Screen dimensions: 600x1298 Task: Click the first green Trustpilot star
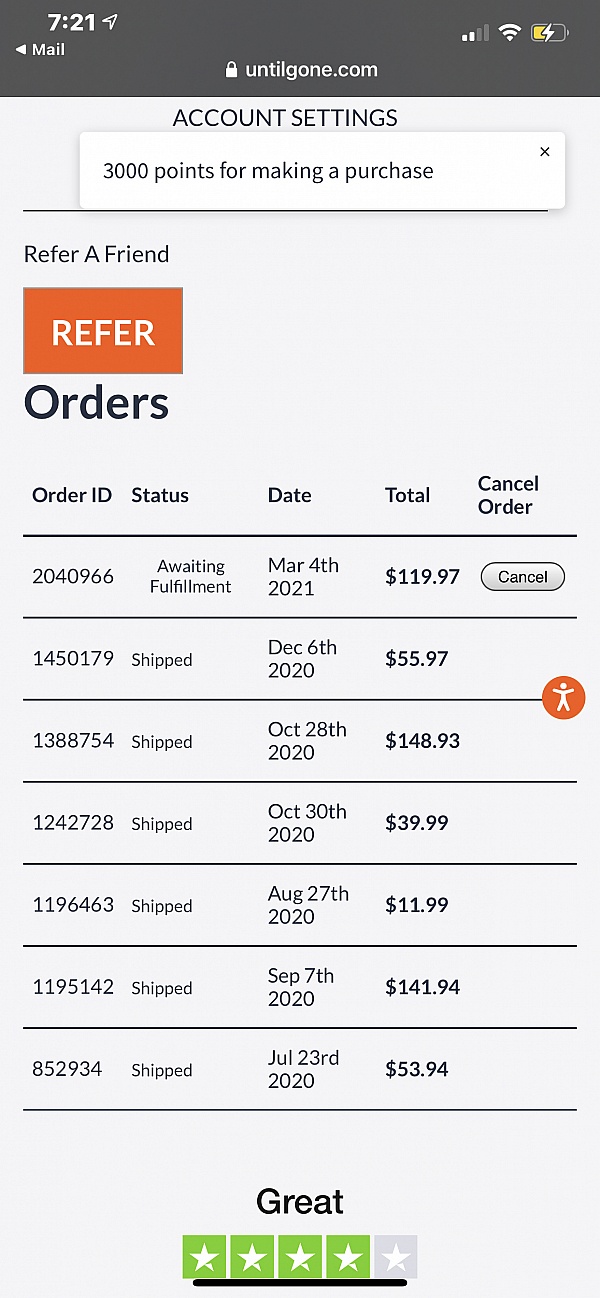[205, 1256]
